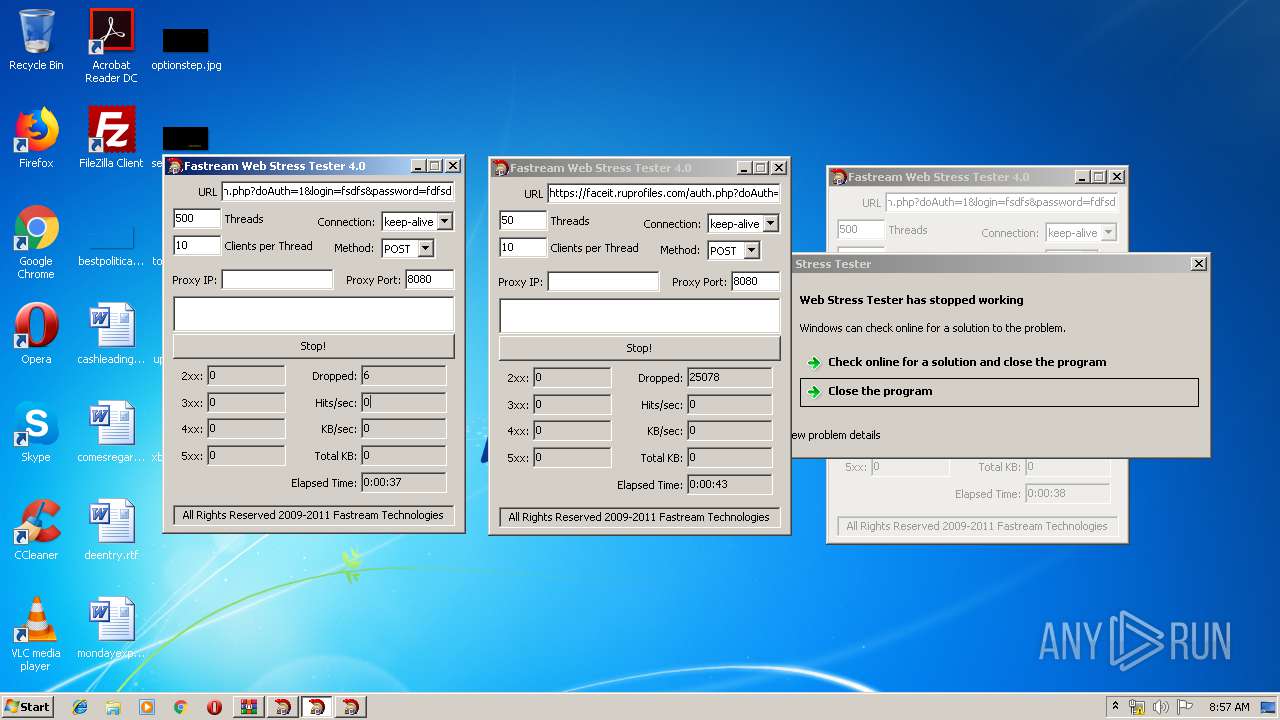This screenshot has height=720, width=1280.
Task: Click Stop! in the 50-threads window
Action: pyautogui.click(x=639, y=348)
